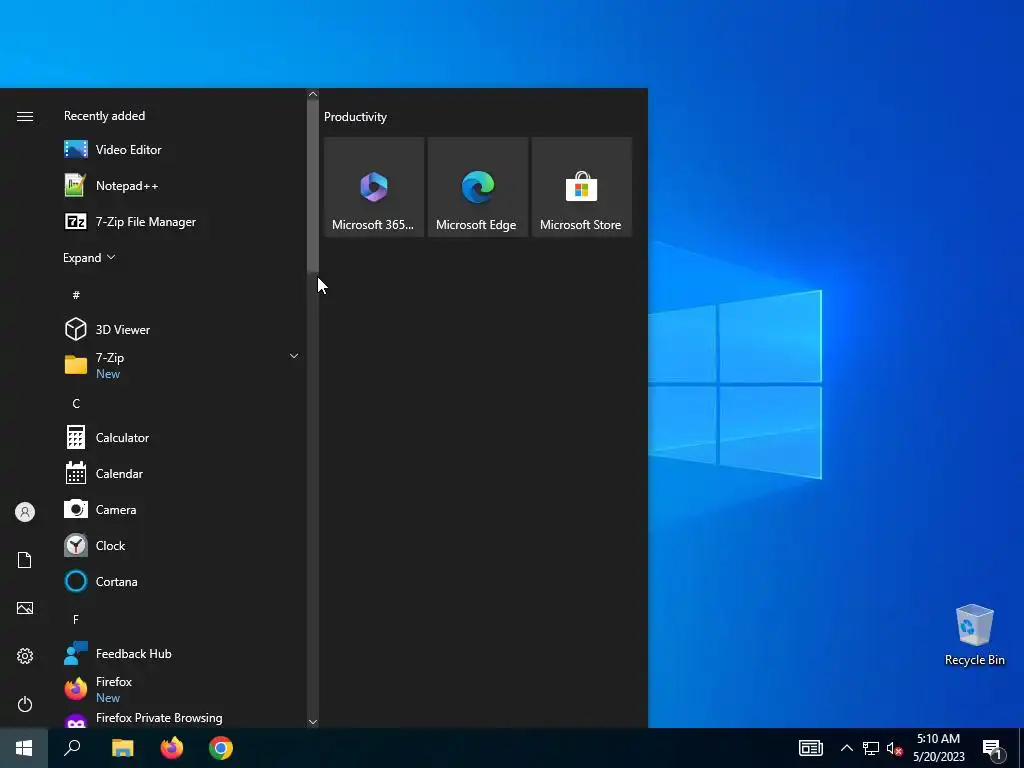Open Pictures from Start sidebar
The height and width of the screenshot is (768, 1024).
pyautogui.click(x=25, y=608)
